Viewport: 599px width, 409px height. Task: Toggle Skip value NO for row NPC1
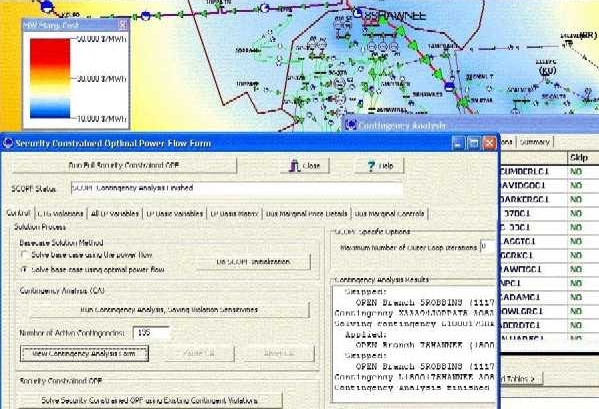click(576, 283)
